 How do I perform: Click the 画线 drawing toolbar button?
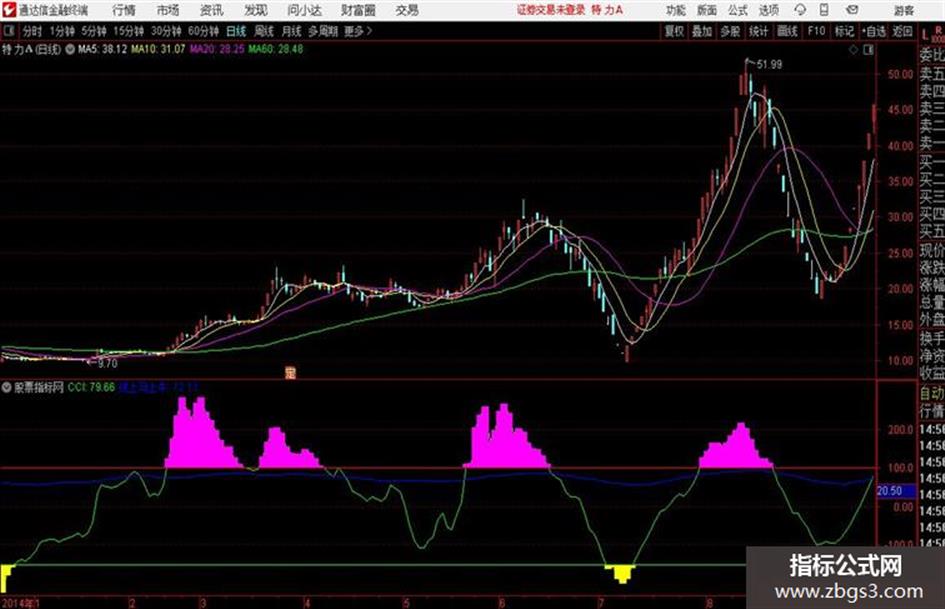(x=787, y=31)
